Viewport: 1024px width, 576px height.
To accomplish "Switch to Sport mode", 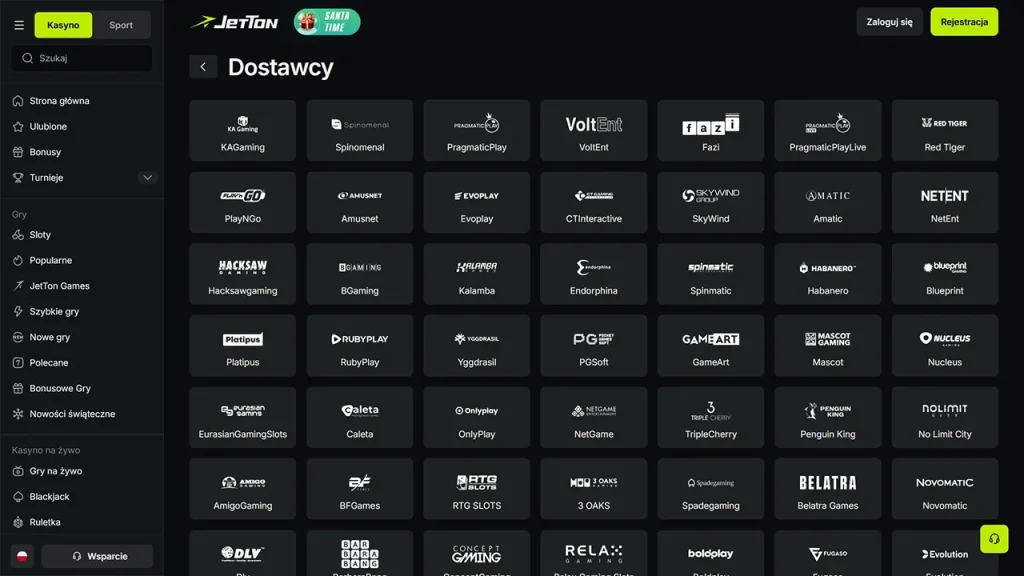I will coord(121,25).
